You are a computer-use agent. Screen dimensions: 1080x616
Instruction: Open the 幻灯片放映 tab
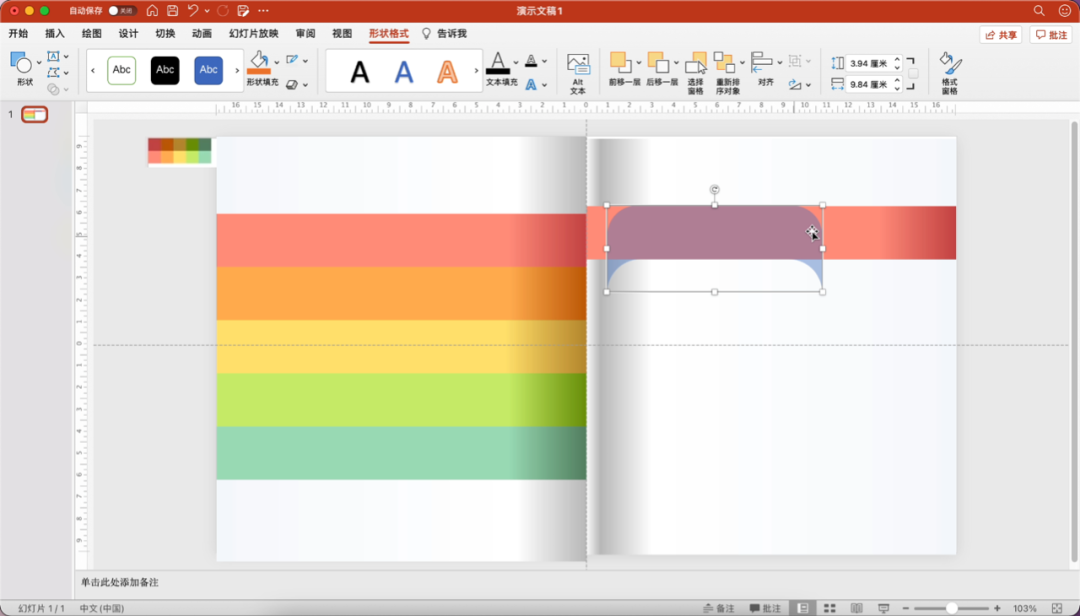[253, 33]
